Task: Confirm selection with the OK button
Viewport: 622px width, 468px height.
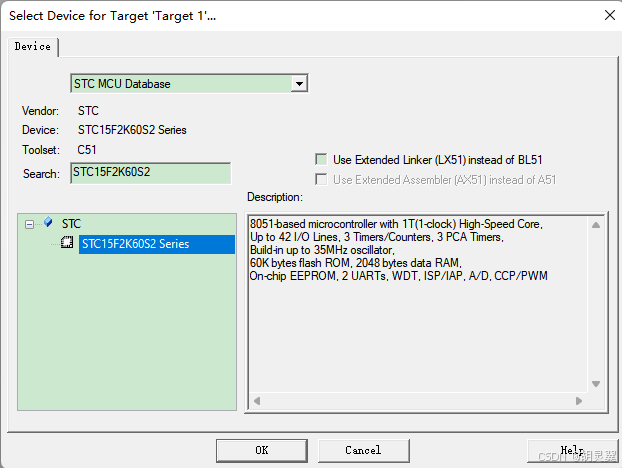Action: pos(262,450)
